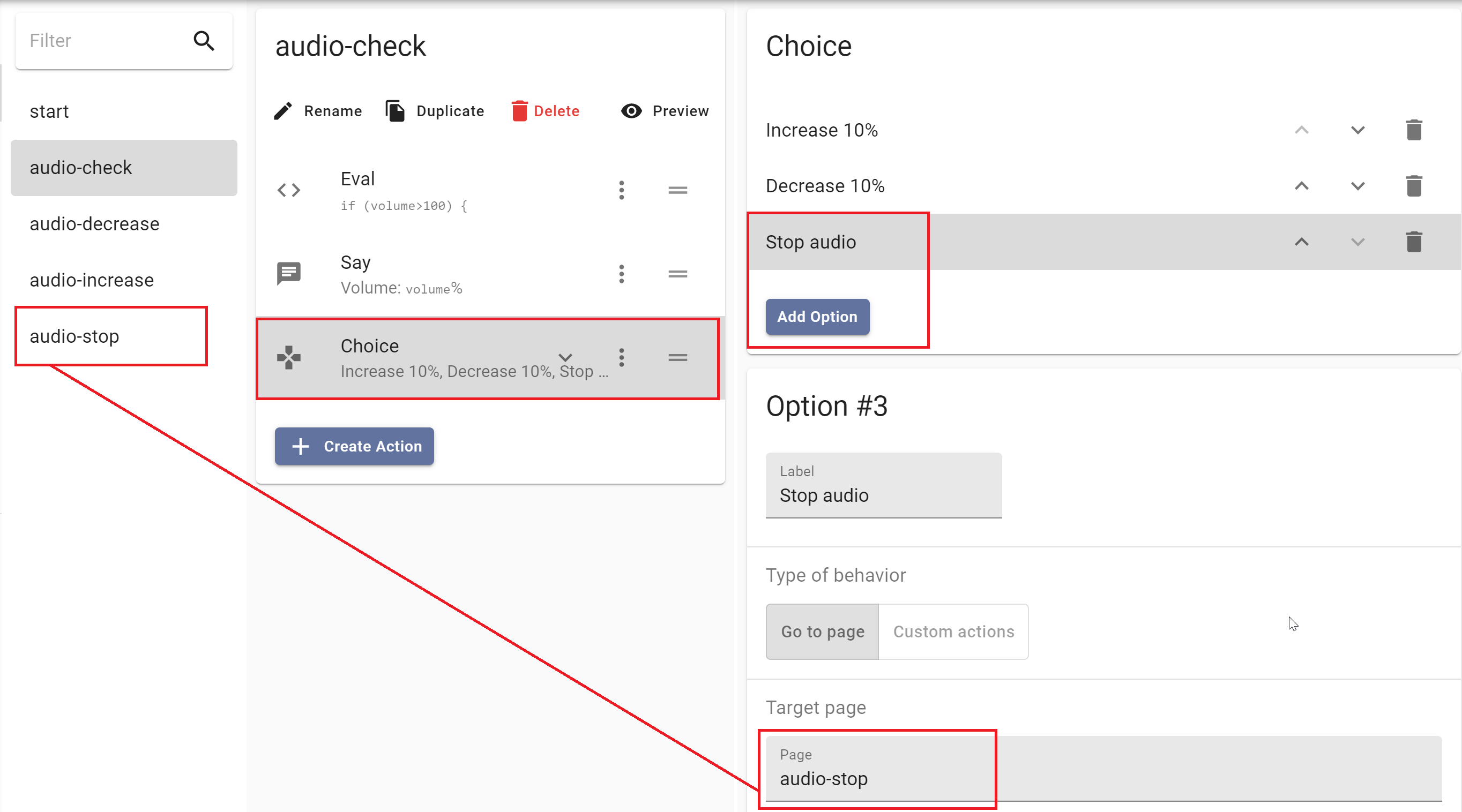Select the Eval action row title
This screenshot has height=812, width=1462.
(x=357, y=179)
